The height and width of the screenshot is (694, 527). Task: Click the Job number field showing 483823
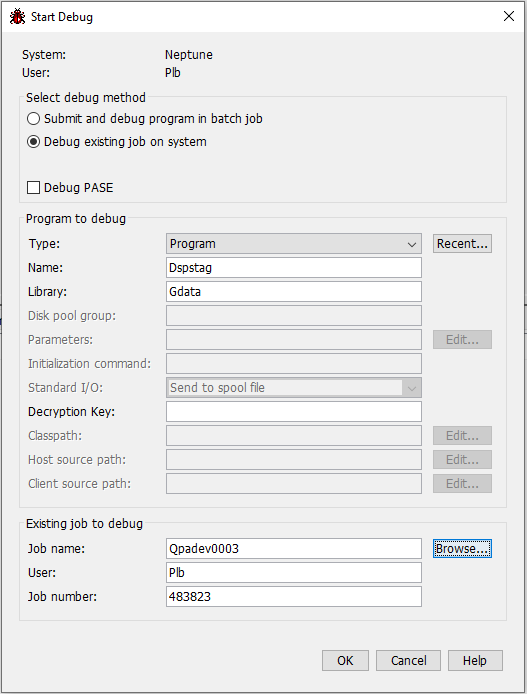(294, 597)
